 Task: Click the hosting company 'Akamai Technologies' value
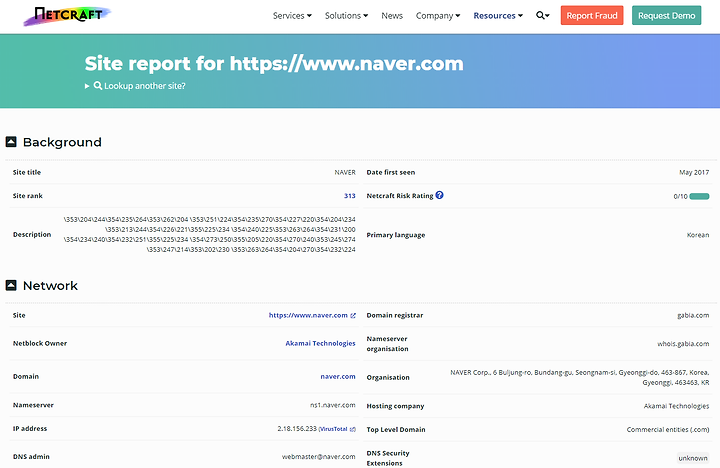pos(676,406)
